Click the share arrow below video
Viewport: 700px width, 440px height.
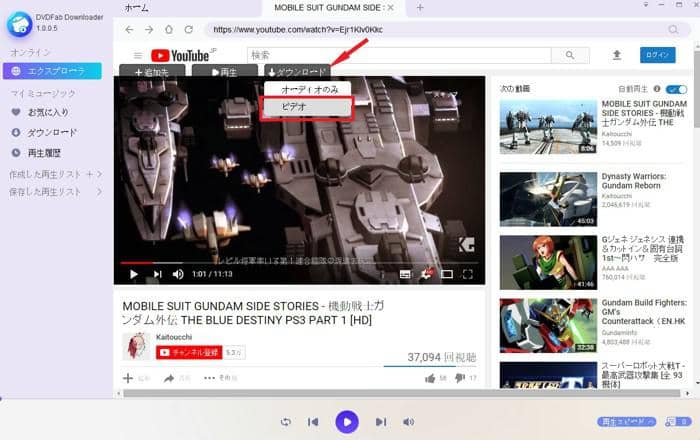pos(169,378)
